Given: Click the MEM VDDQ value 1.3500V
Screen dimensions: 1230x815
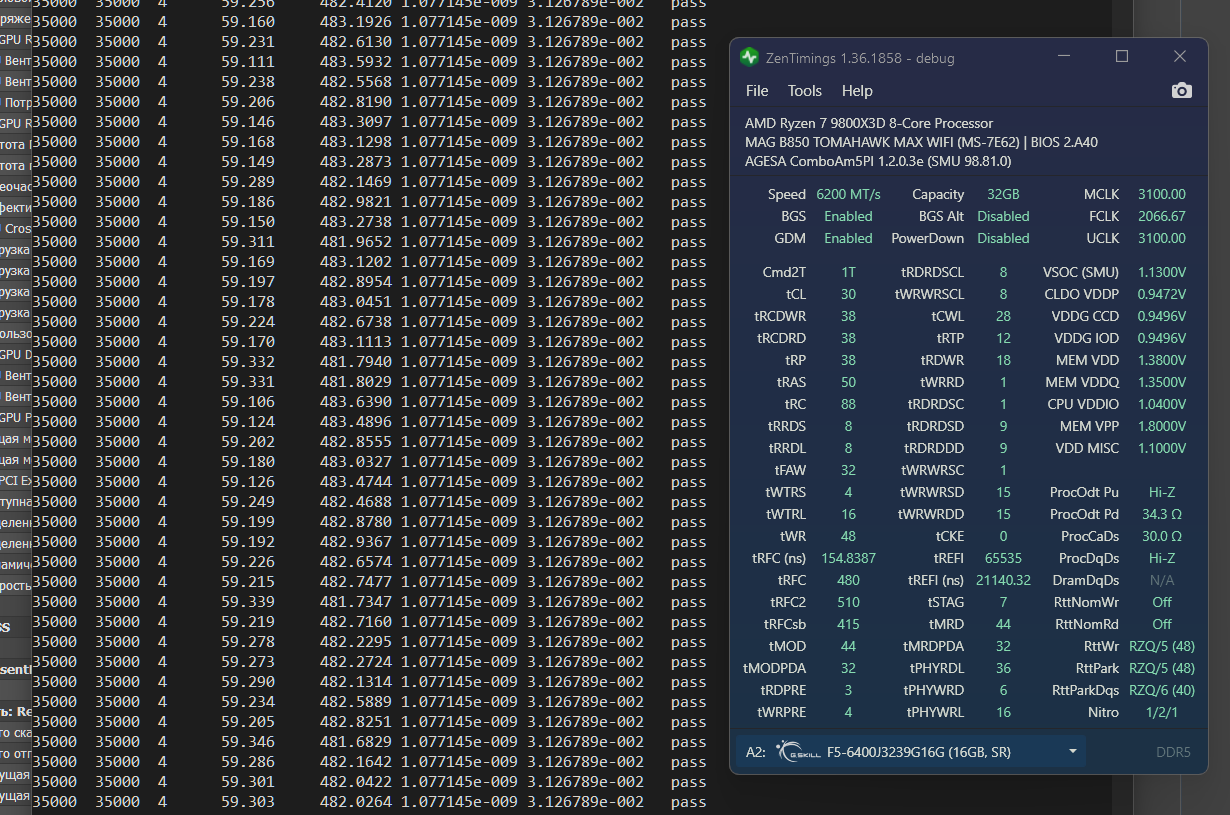Looking at the screenshot, I should point(1162,383).
